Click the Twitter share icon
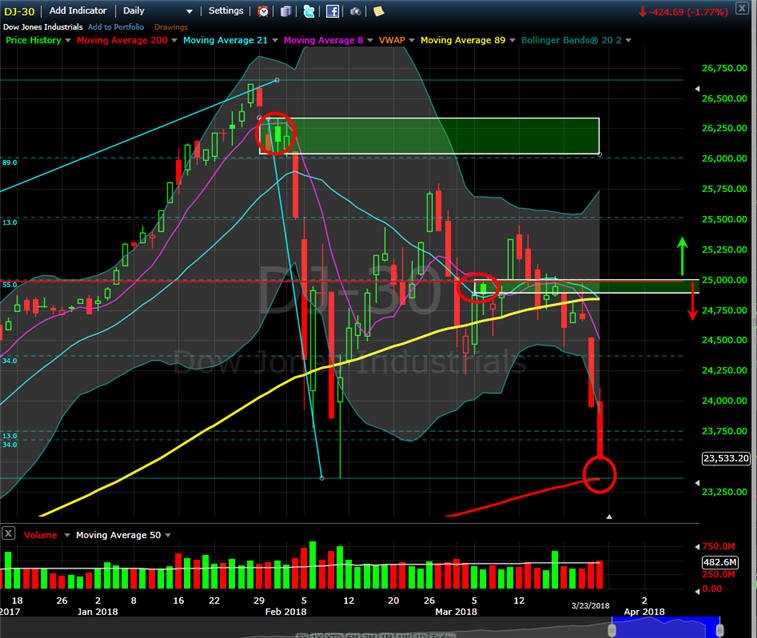 coord(309,11)
